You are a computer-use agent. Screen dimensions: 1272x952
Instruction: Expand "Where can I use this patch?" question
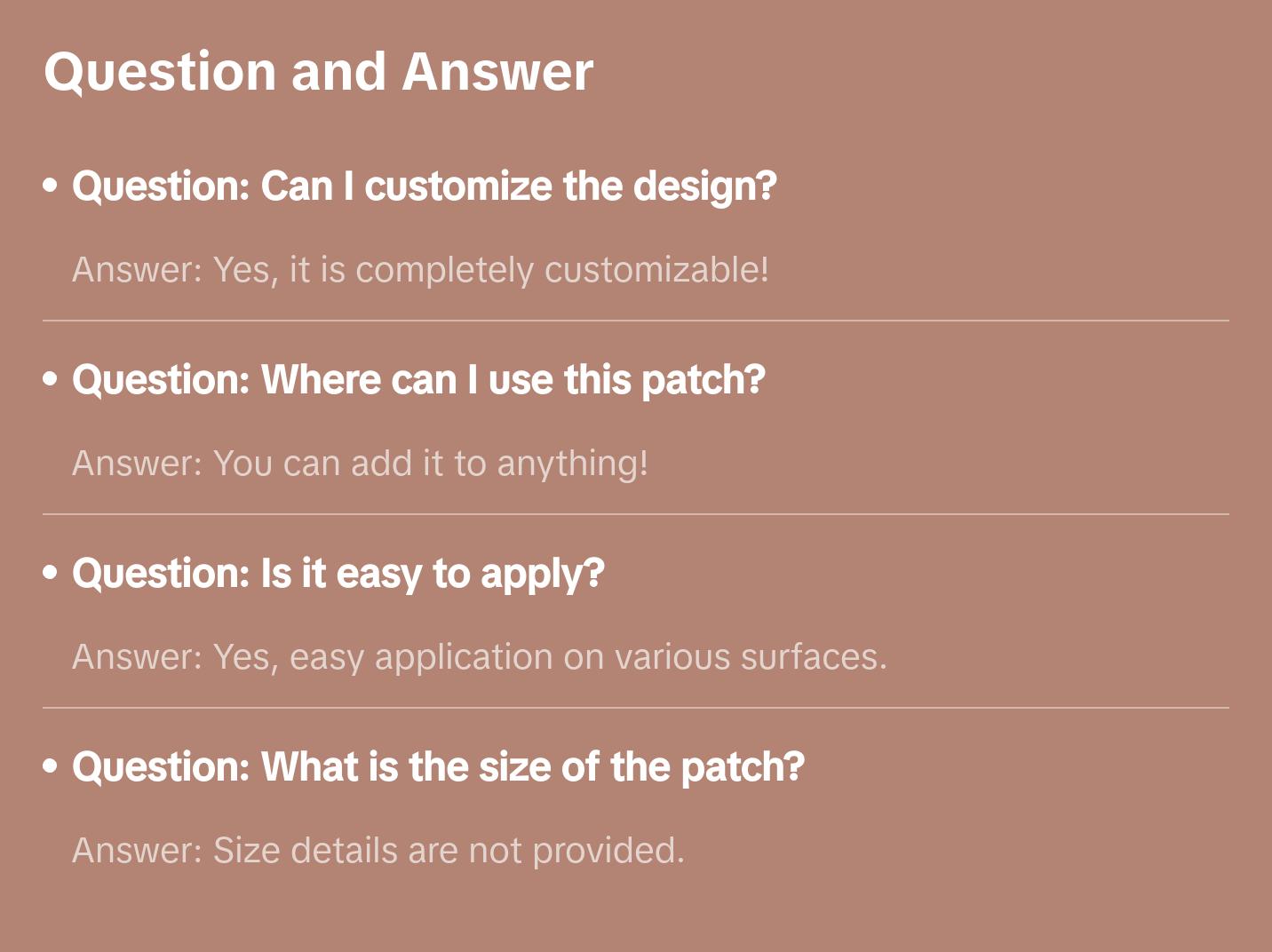pyautogui.click(x=418, y=380)
